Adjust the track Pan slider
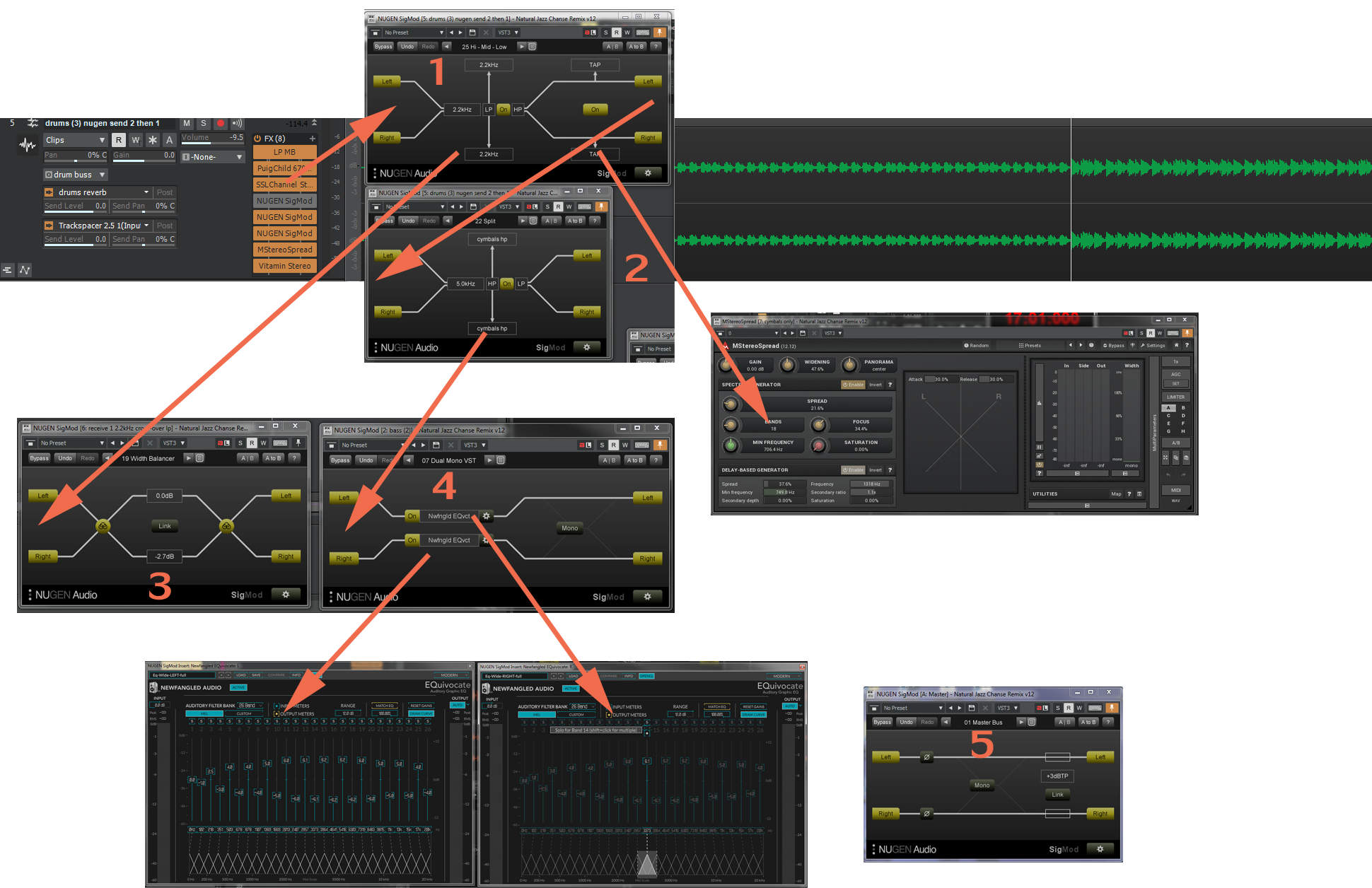 point(76,156)
